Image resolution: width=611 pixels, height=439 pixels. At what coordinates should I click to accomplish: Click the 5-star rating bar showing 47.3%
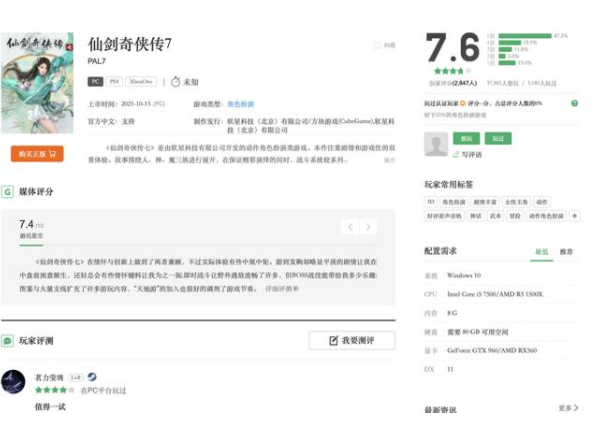click(525, 36)
